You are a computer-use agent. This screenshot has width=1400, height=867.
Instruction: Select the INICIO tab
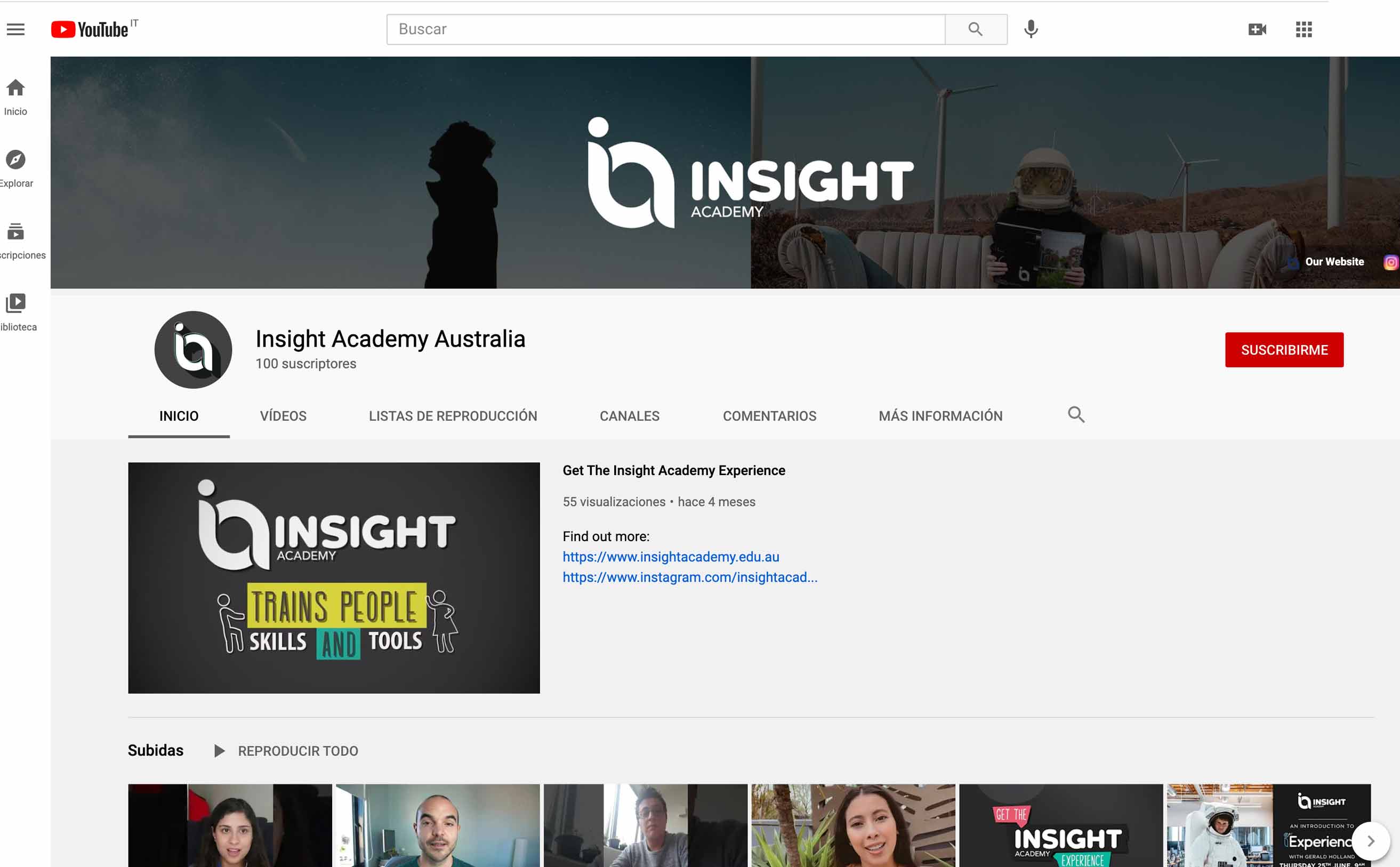pyautogui.click(x=179, y=416)
